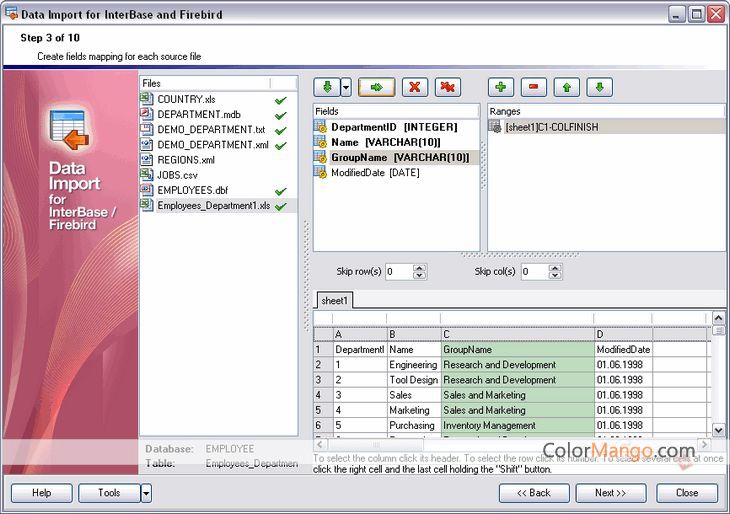Image resolution: width=730 pixels, height=514 pixels.
Task: Select the DEPARTMENT.mdb file icon
Action: pyautogui.click(x=147, y=114)
